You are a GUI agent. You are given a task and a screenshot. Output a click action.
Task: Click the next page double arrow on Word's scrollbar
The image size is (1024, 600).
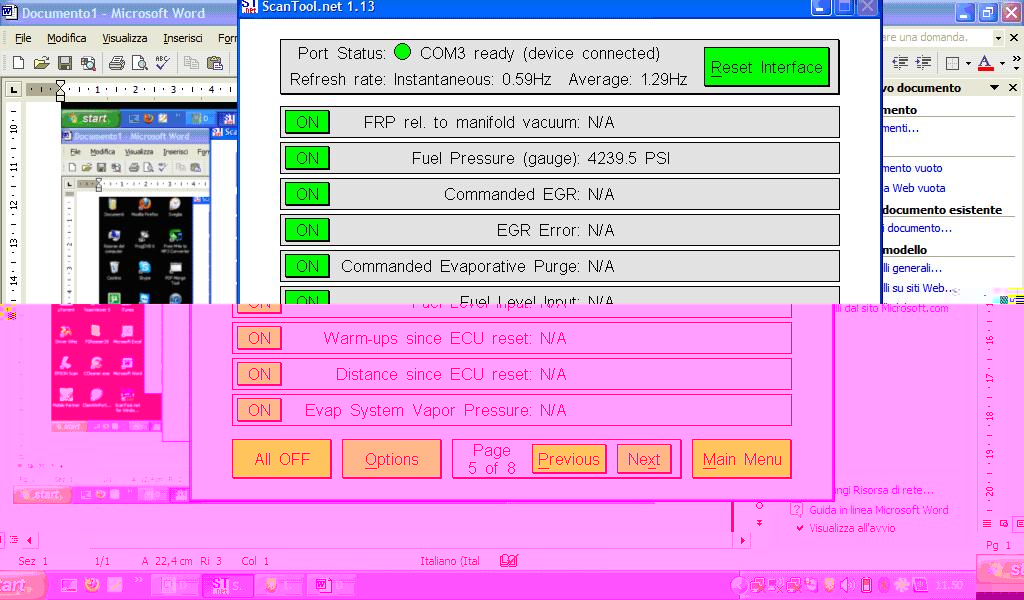[759, 522]
